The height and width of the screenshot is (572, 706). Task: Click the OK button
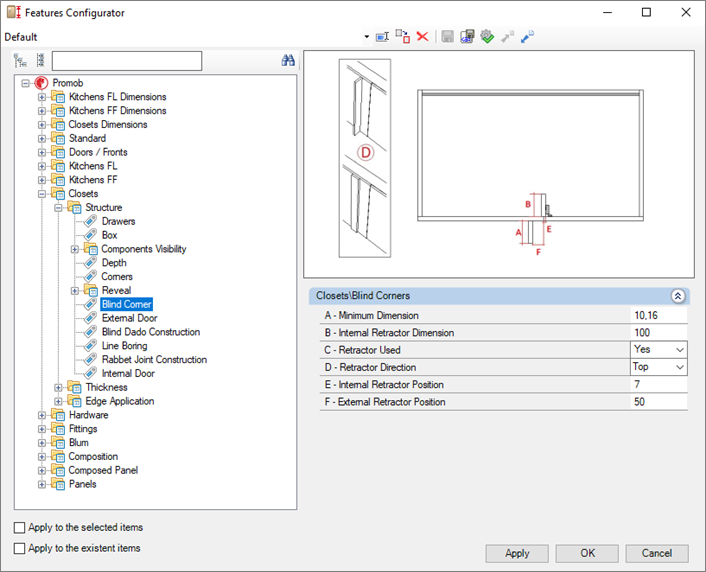[x=587, y=553]
